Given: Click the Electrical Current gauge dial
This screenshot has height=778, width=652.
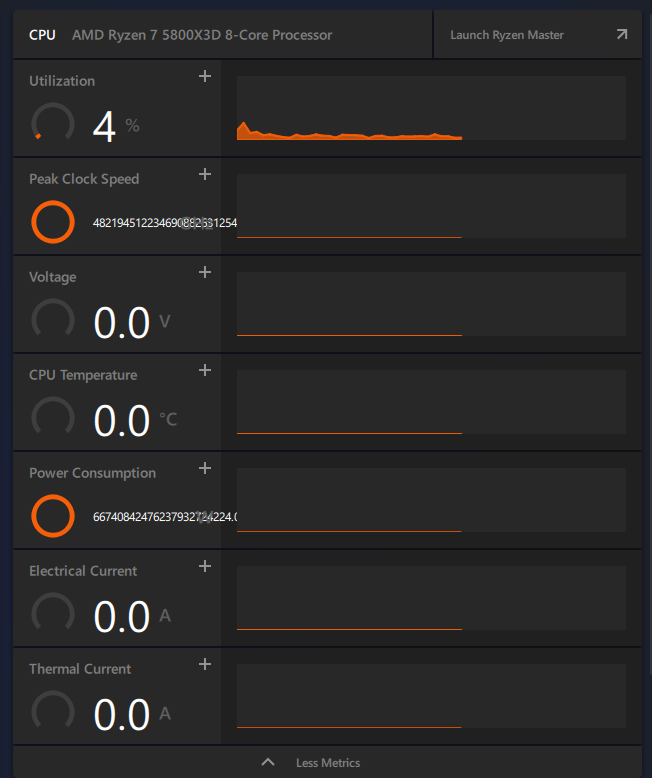Looking at the screenshot, I should click(x=53, y=613).
